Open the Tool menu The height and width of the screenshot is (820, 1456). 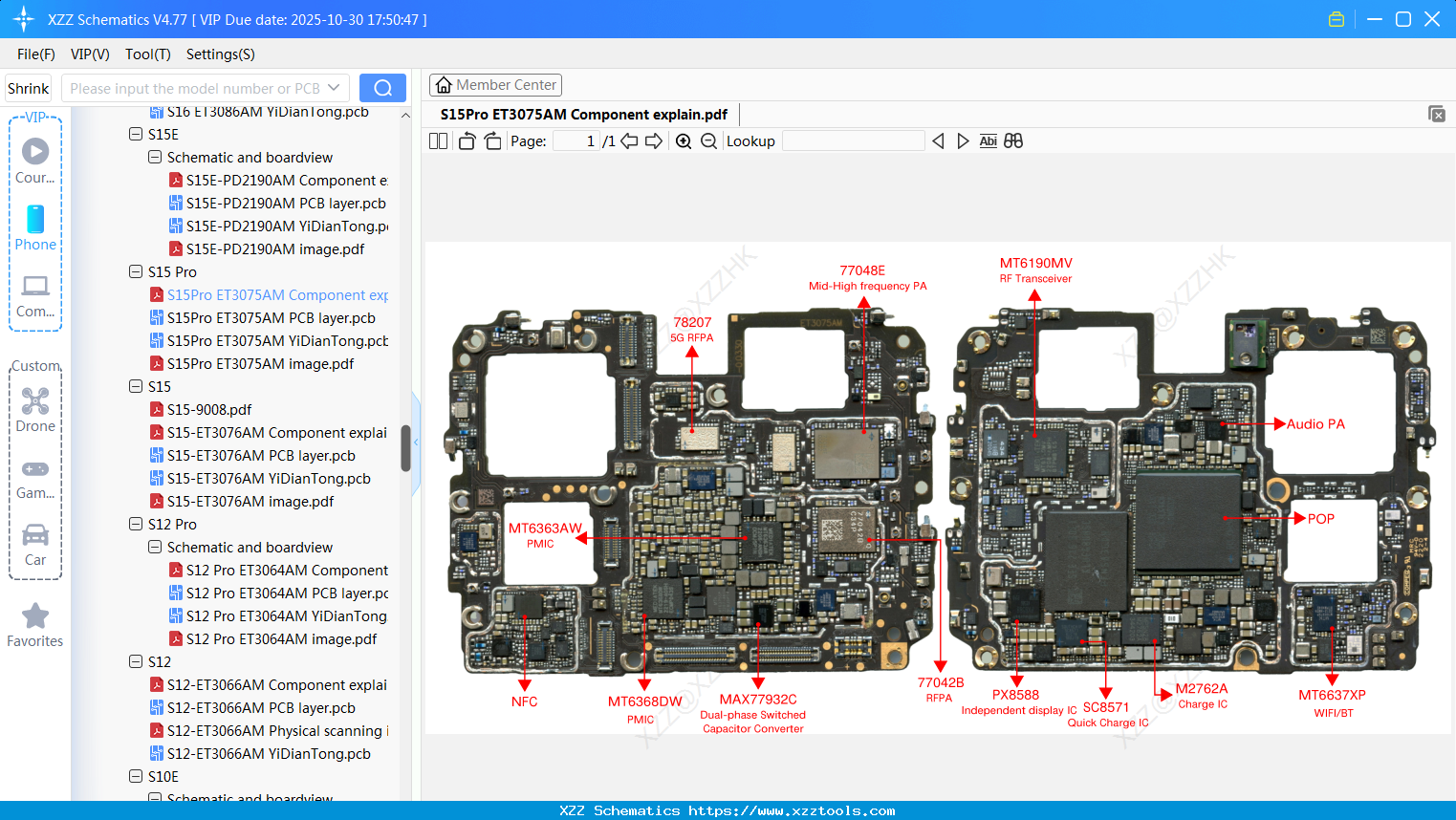coord(147,54)
